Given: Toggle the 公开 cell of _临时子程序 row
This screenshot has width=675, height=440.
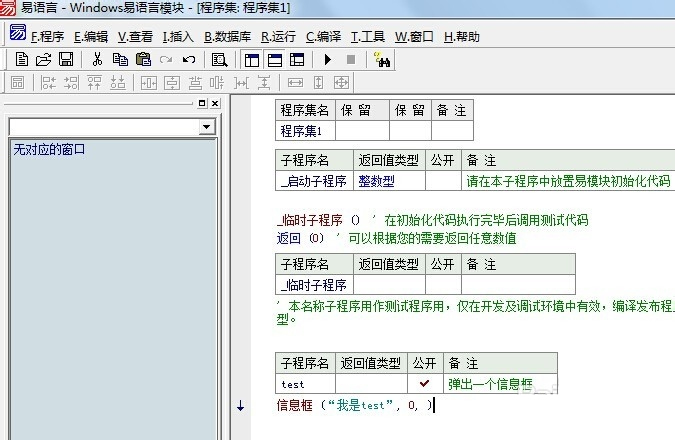Looking at the screenshot, I should click(x=442, y=285).
